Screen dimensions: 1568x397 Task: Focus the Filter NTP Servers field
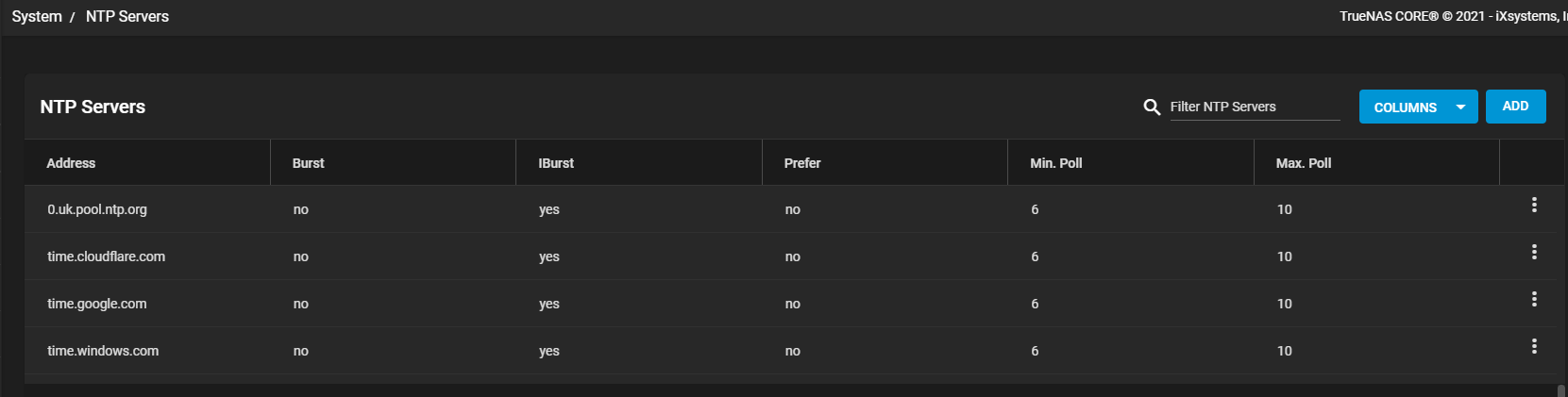(x=1255, y=107)
